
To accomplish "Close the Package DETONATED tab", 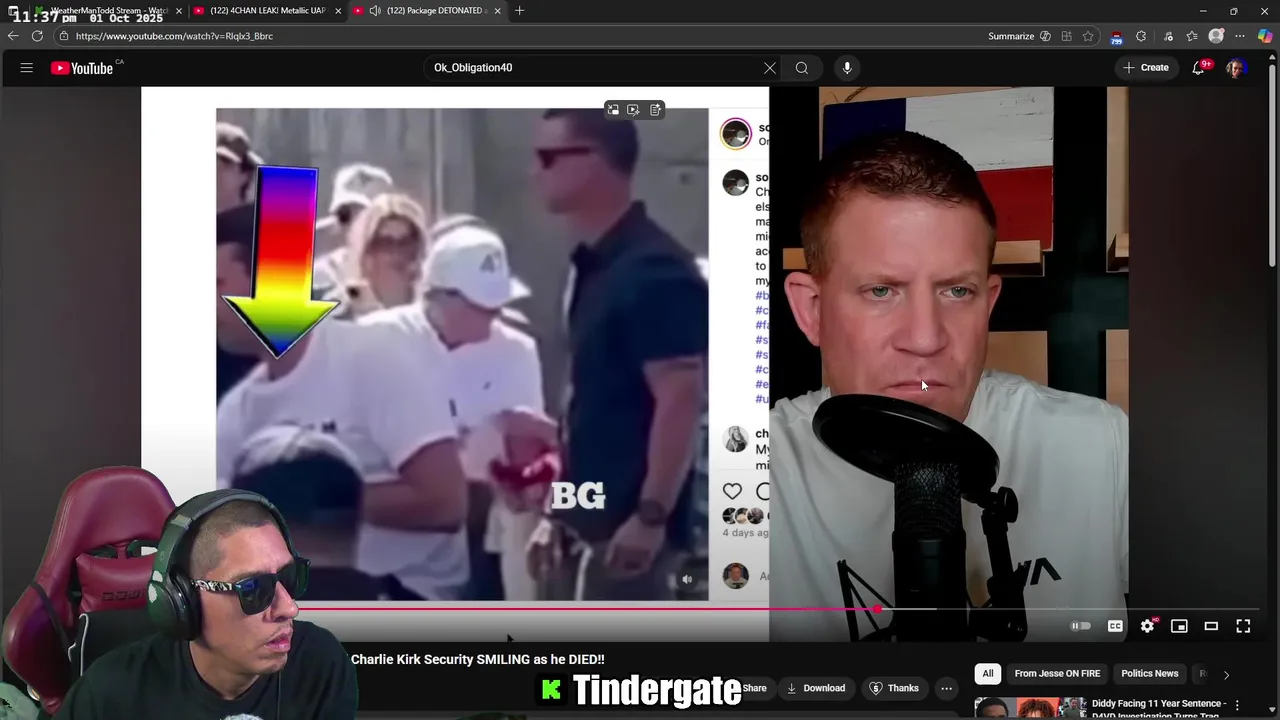I will point(497,11).
